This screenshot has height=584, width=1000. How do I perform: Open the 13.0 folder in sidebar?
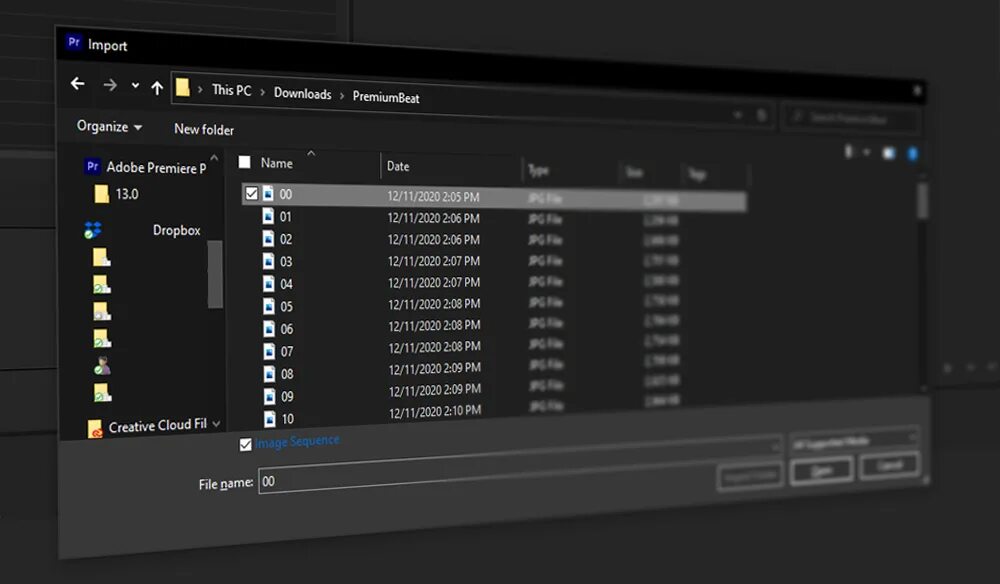click(127, 194)
